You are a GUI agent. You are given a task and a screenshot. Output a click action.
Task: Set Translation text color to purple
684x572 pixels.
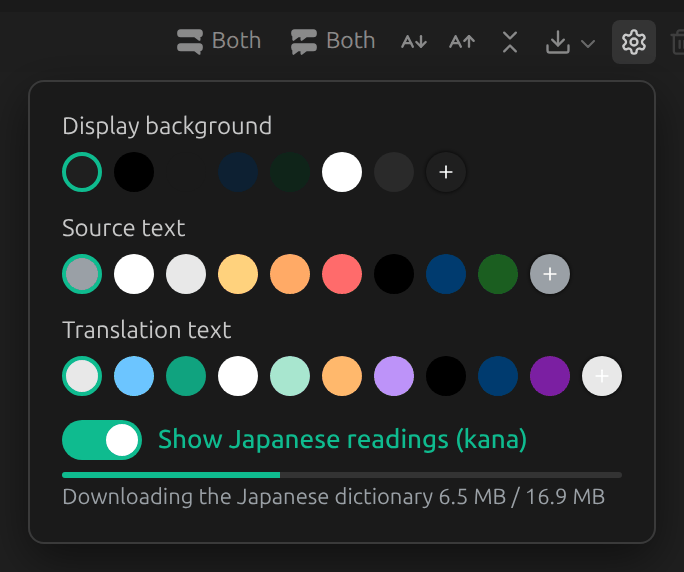pyautogui.click(x=550, y=376)
